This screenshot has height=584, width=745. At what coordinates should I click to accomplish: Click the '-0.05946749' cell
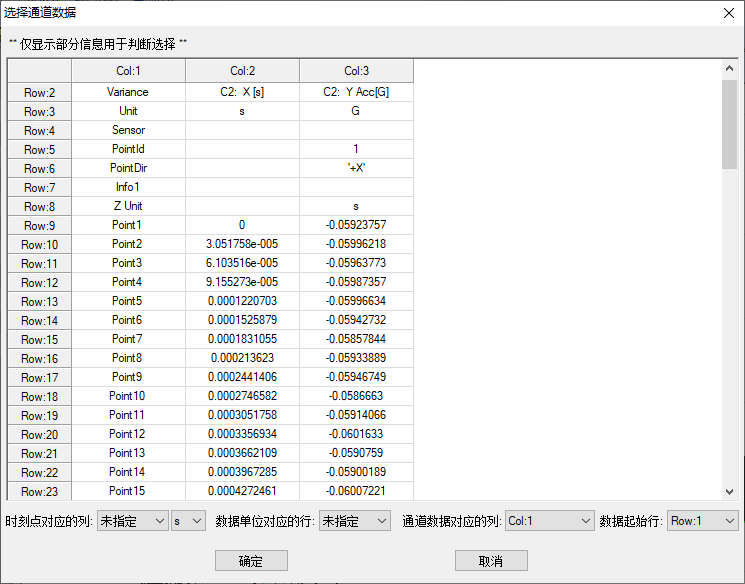(x=356, y=377)
